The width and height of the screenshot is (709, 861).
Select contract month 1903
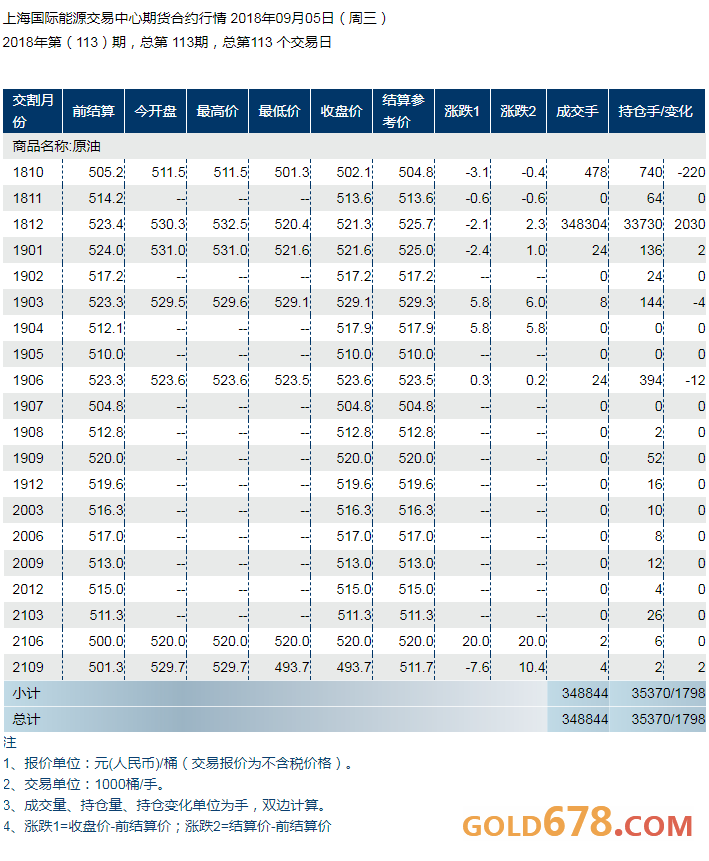coord(28,302)
